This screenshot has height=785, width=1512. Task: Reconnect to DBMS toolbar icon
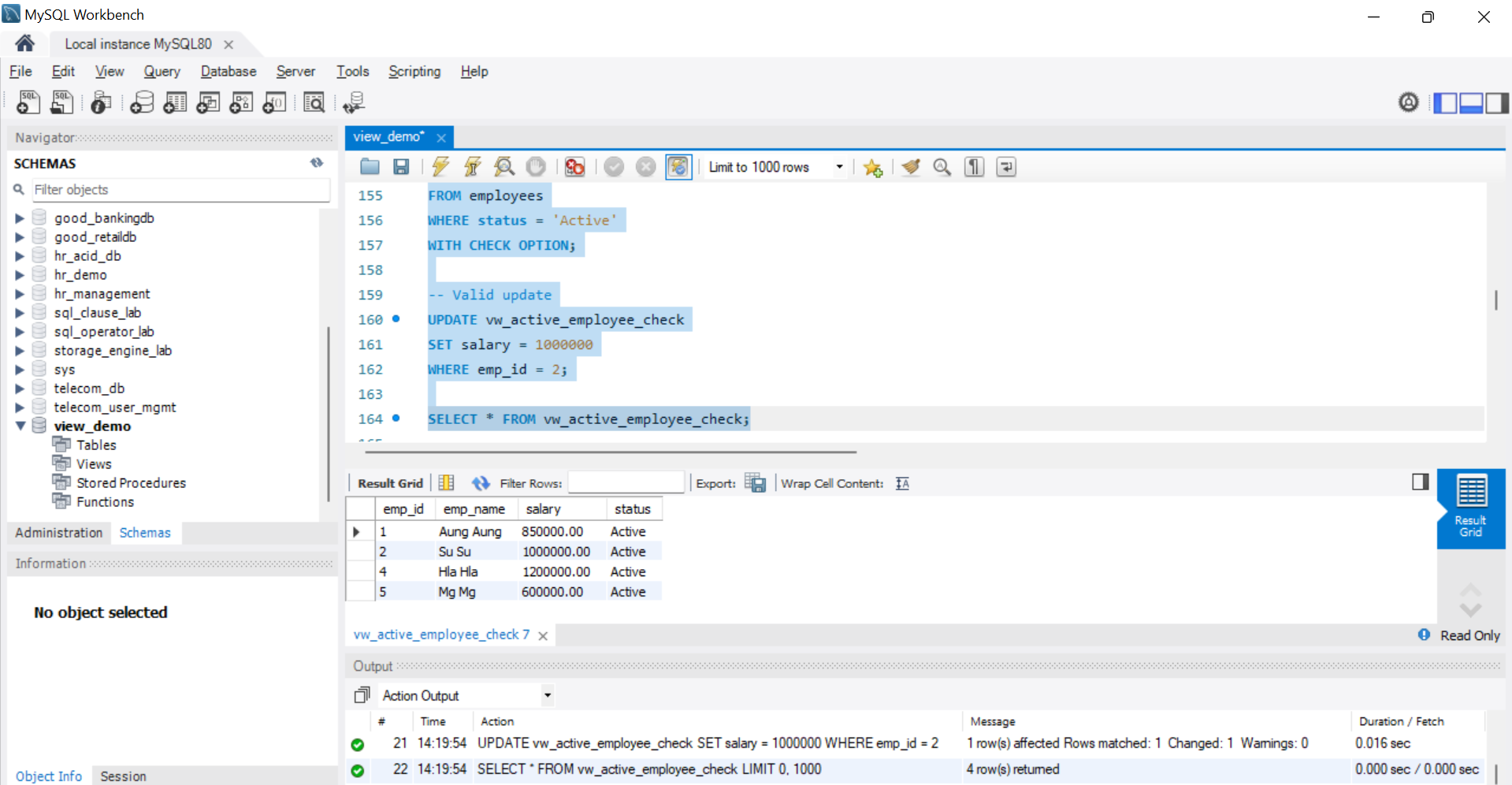354,102
